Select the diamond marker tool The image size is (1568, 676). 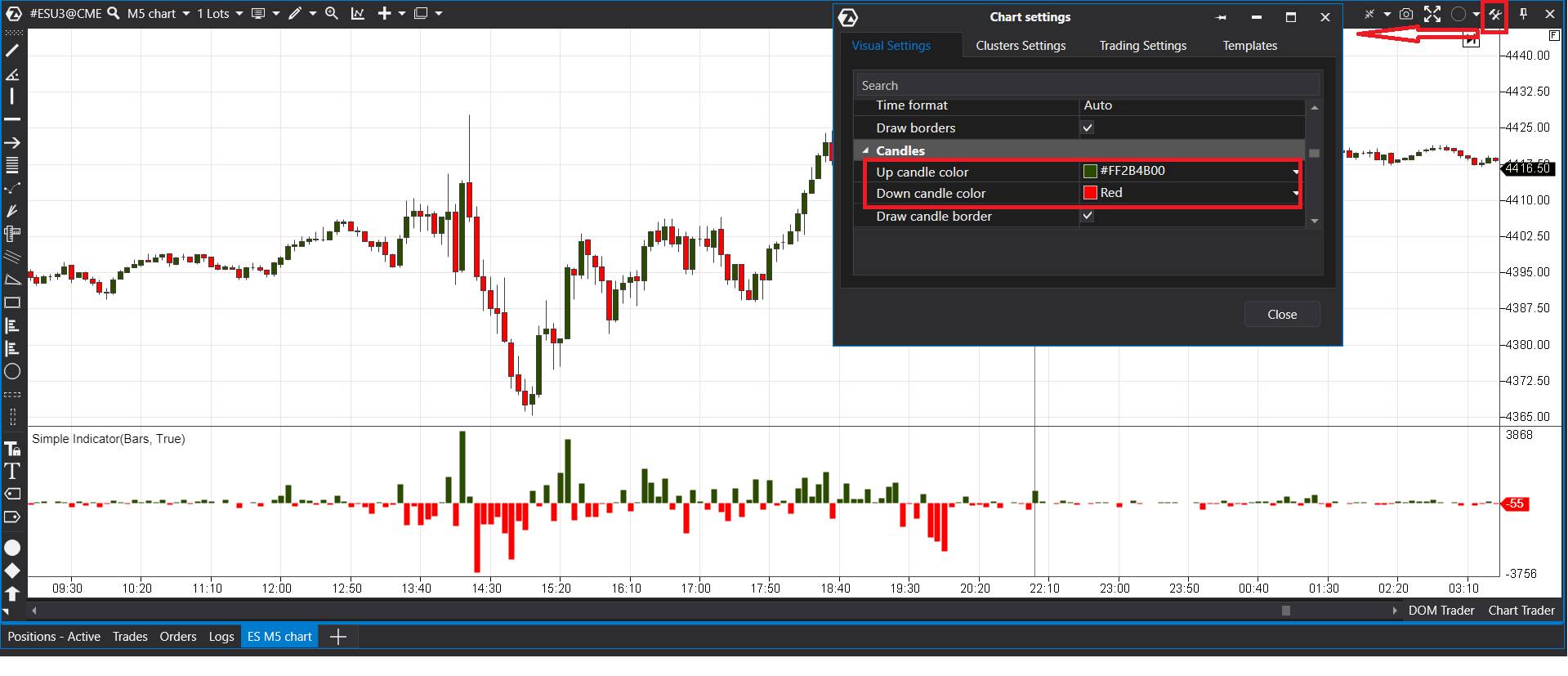(12, 571)
